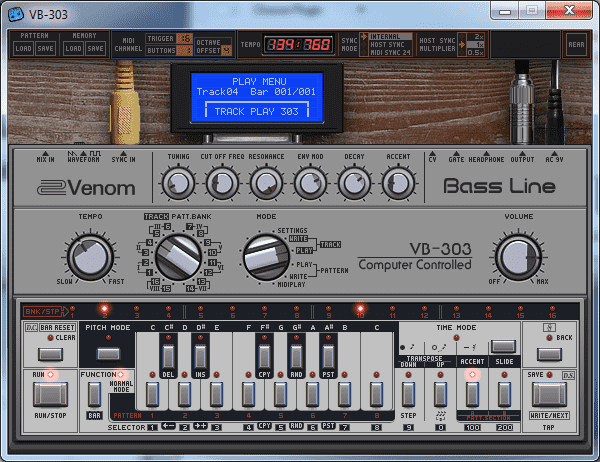Click the pattern 5 G key button
Viewport: 600px width, 462px height.
coord(280,394)
